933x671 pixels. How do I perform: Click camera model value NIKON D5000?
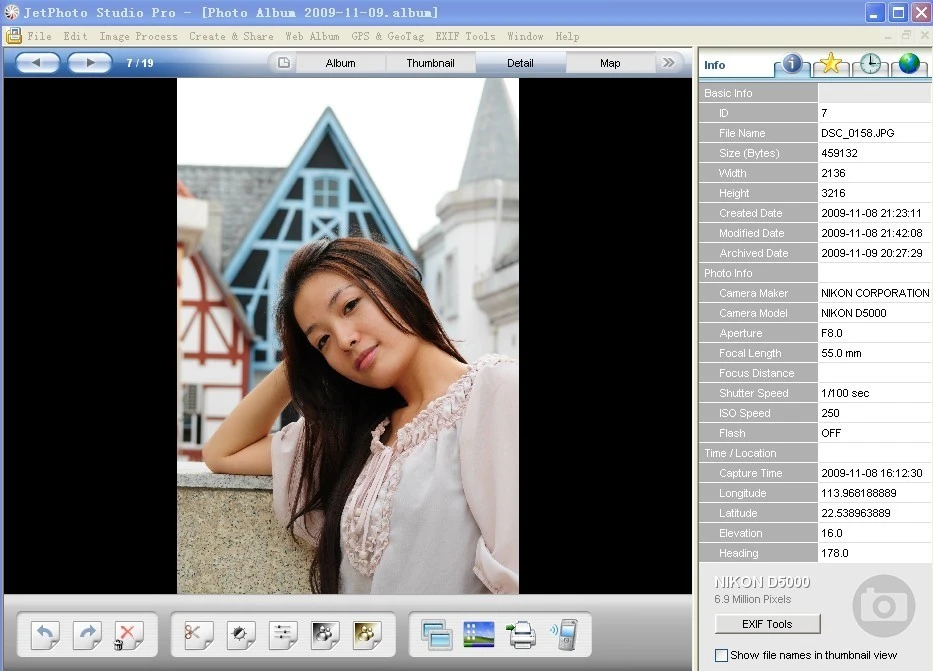tap(853, 313)
